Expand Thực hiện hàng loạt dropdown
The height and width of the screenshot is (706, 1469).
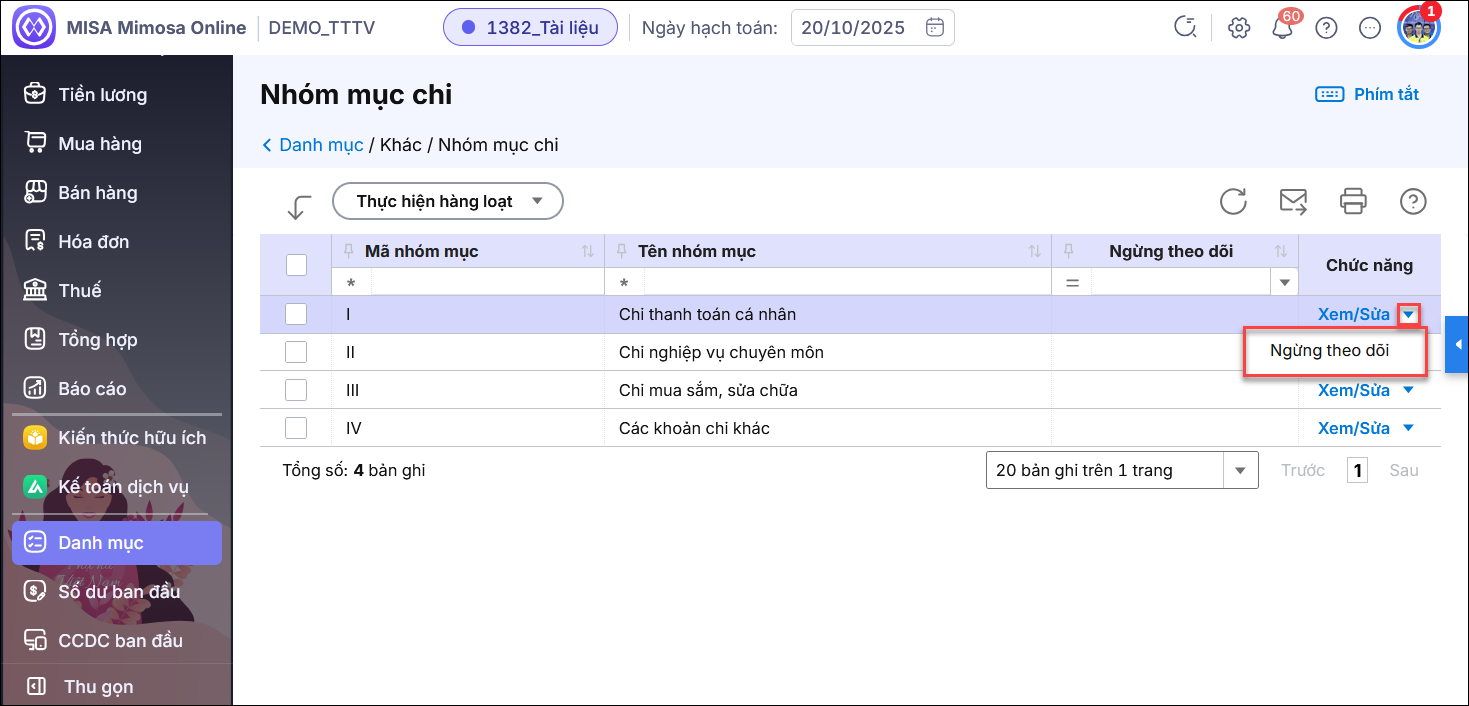447,201
